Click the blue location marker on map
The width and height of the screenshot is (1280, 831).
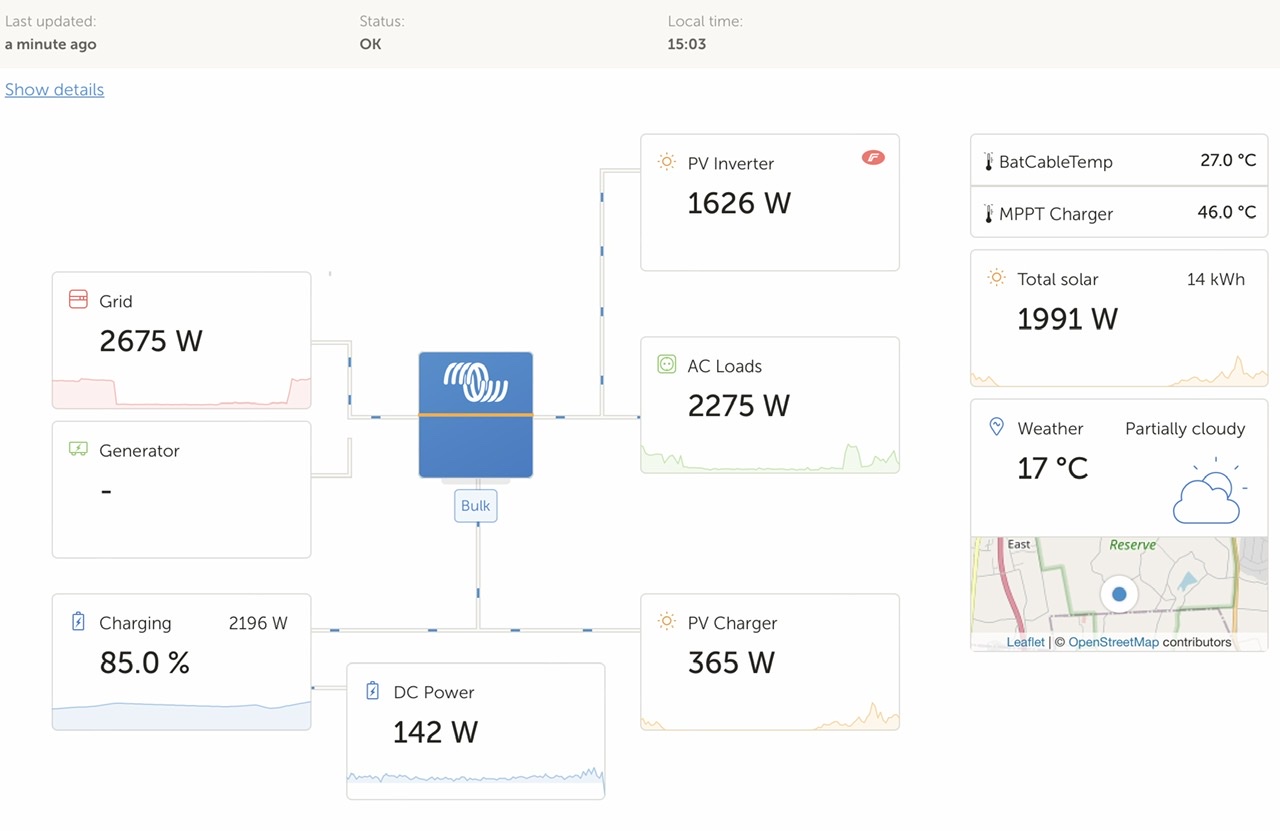pos(1119,594)
